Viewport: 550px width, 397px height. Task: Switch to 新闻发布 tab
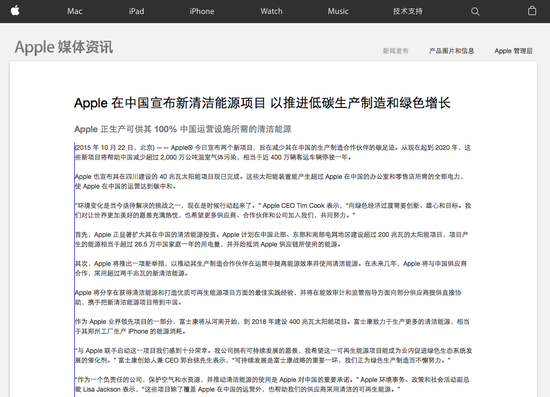[395, 51]
